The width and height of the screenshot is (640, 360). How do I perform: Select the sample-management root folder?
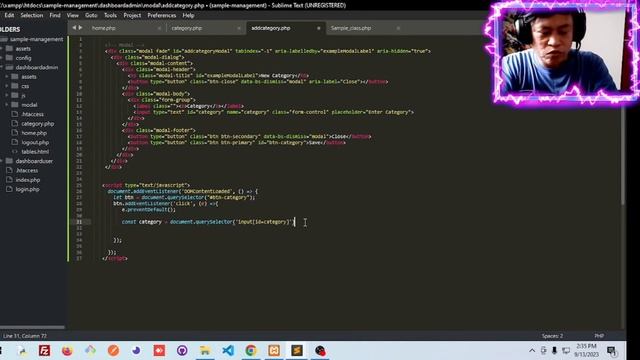click(x=36, y=39)
